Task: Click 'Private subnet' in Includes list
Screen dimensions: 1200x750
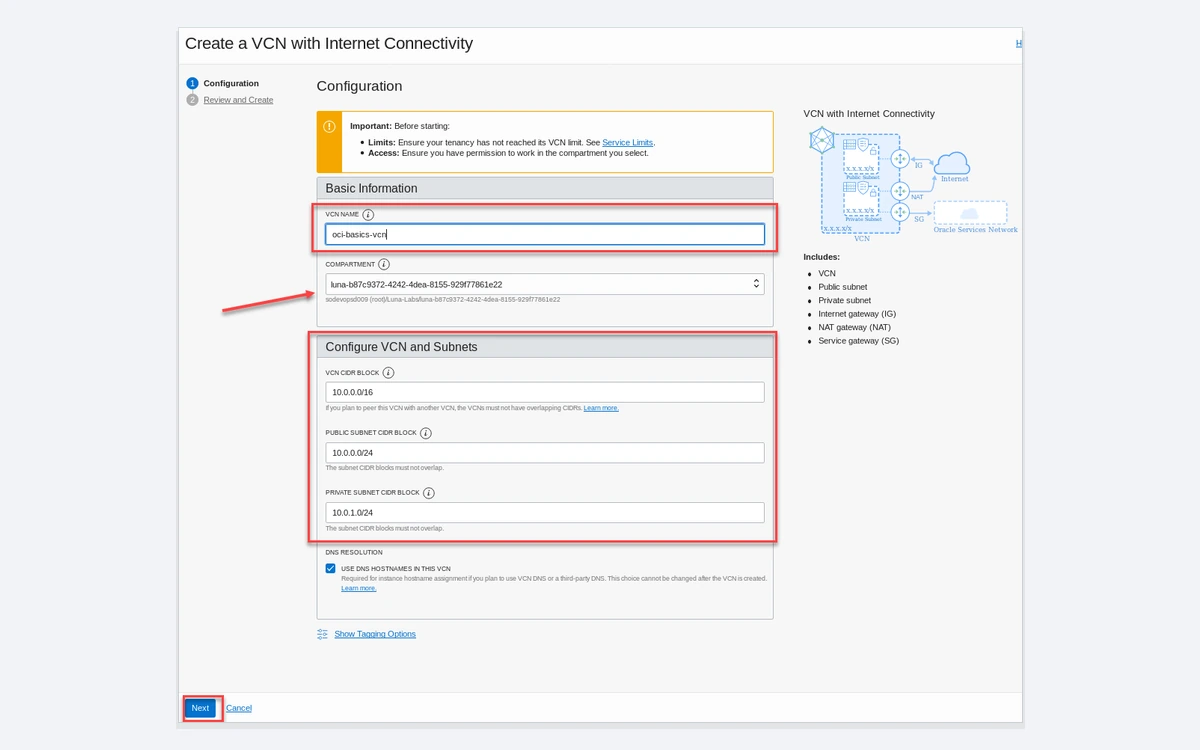Action: pos(844,300)
